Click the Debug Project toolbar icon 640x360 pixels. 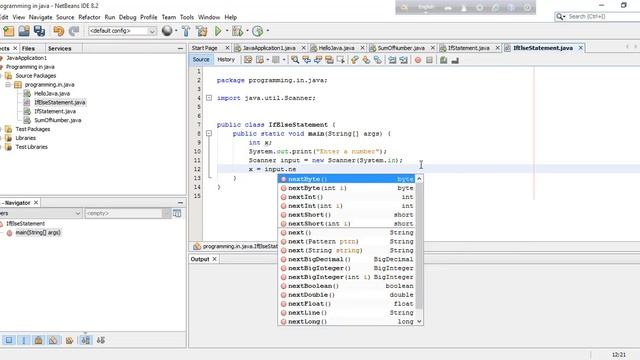237,31
